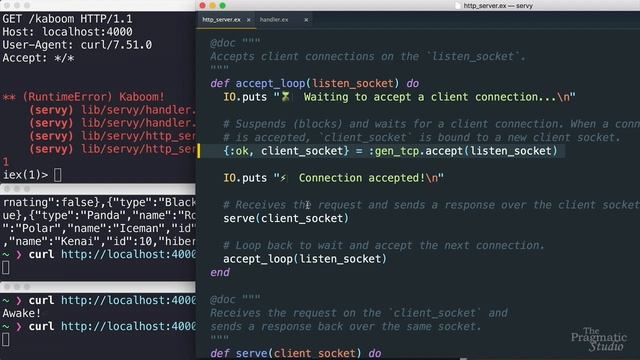Click the '"name":"Kenai","id":10' JSON output line

click(x=99, y=242)
